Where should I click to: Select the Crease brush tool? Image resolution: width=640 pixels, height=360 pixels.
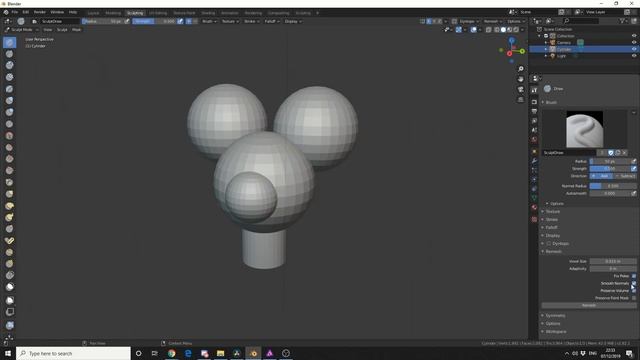[9, 124]
